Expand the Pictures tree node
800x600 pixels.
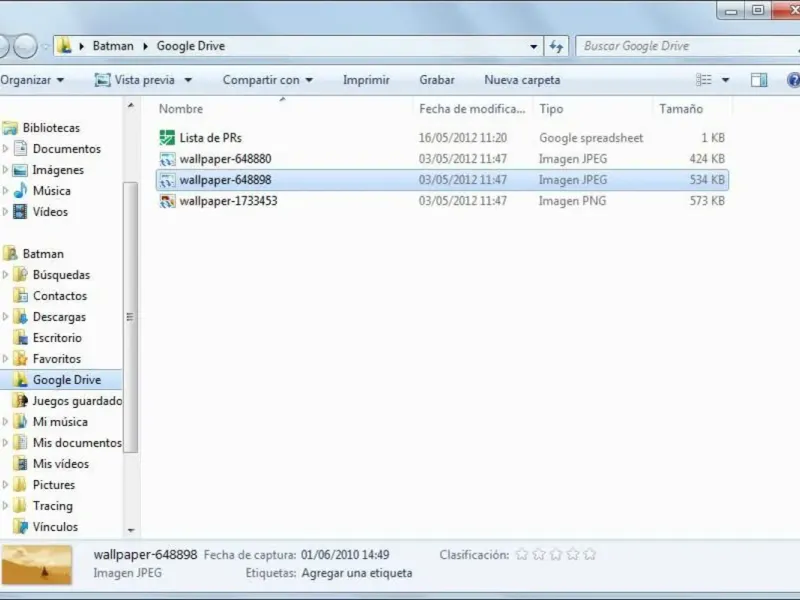6,484
